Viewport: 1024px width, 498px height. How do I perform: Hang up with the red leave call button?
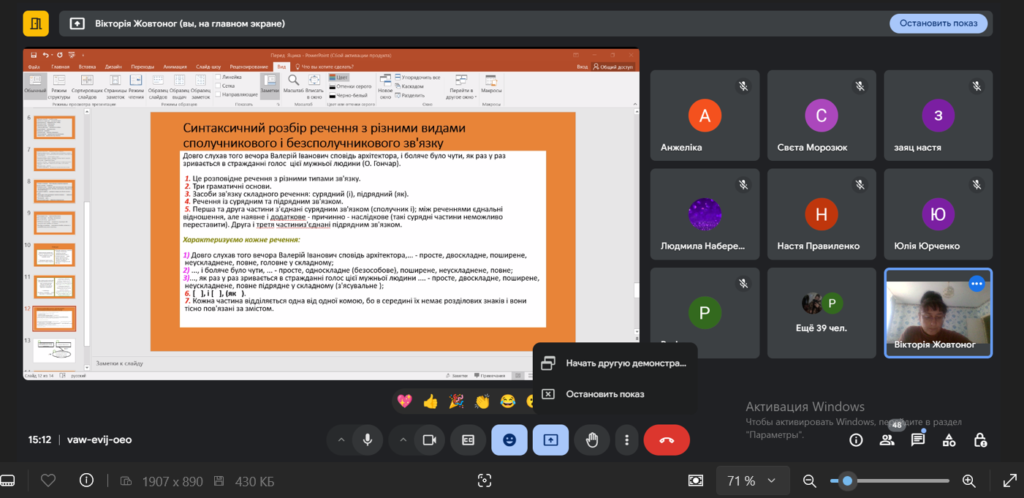667,439
